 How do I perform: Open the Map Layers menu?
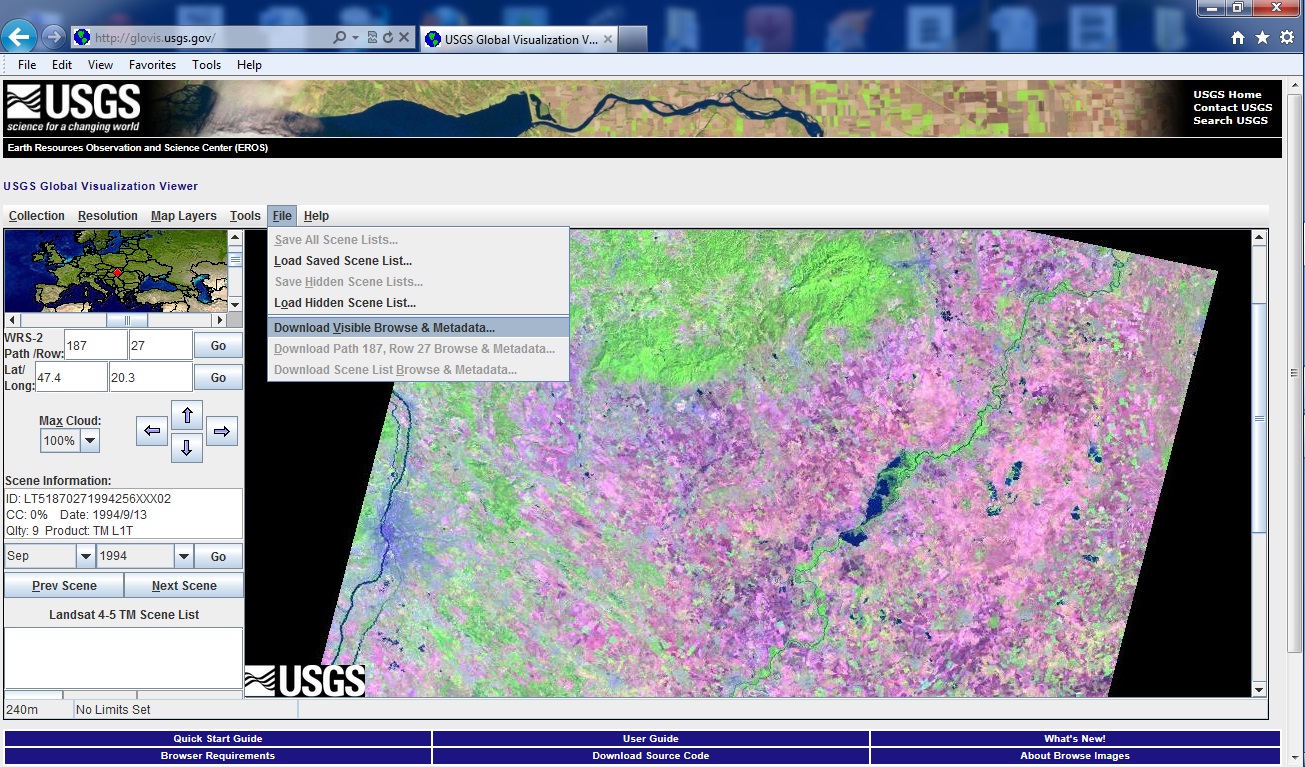184,216
